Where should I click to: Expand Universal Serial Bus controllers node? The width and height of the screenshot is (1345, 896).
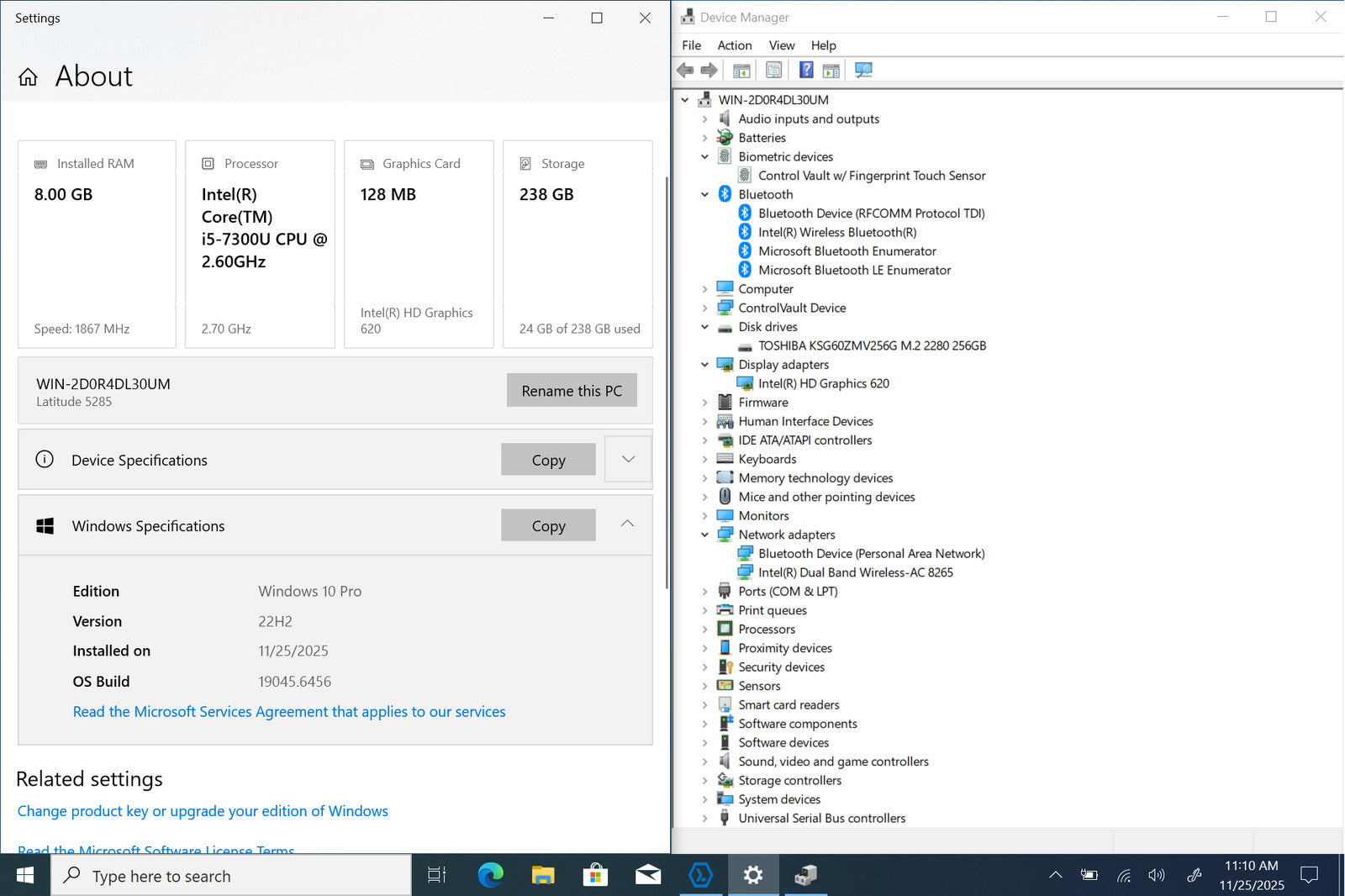[x=704, y=819]
